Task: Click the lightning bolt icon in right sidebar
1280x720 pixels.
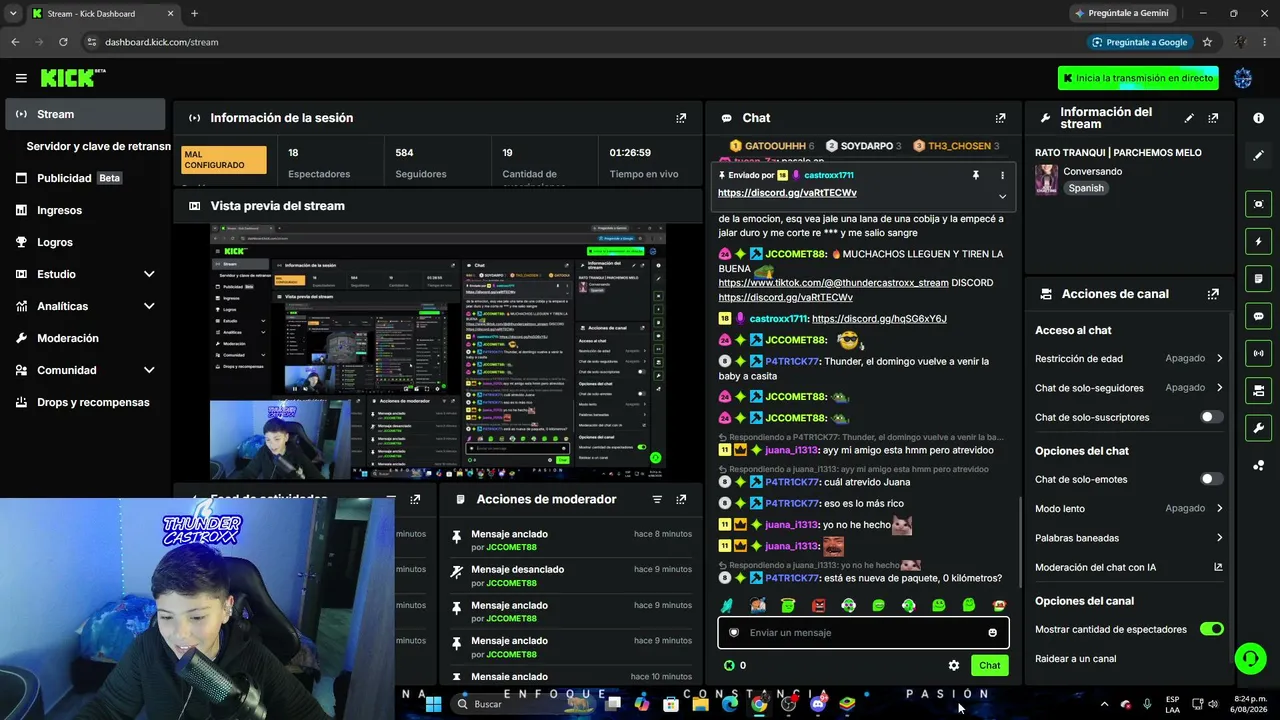Action: 1258,241
